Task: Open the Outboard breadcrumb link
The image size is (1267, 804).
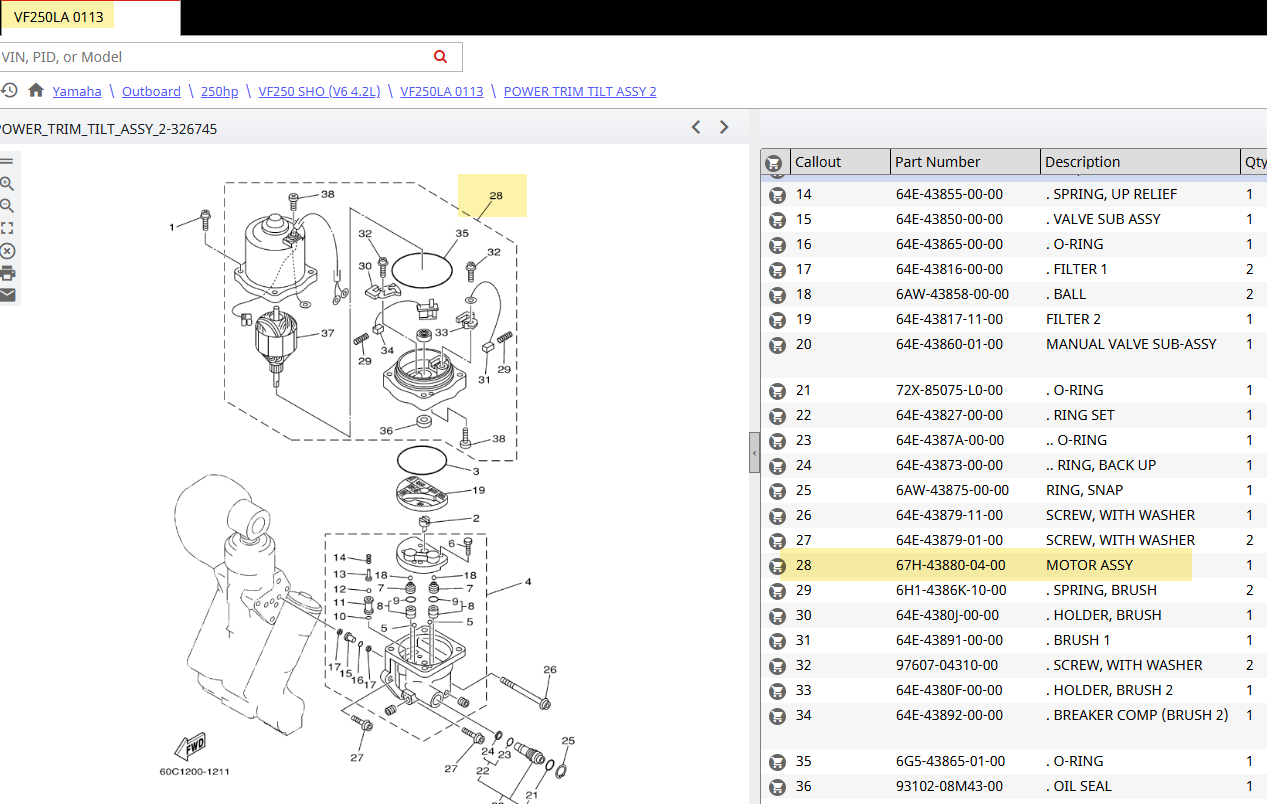Action: click(151, 91)
